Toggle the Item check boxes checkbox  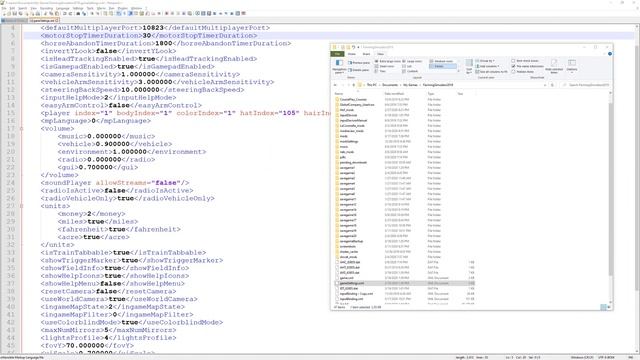pyautogui.click(x=513, y=61)
